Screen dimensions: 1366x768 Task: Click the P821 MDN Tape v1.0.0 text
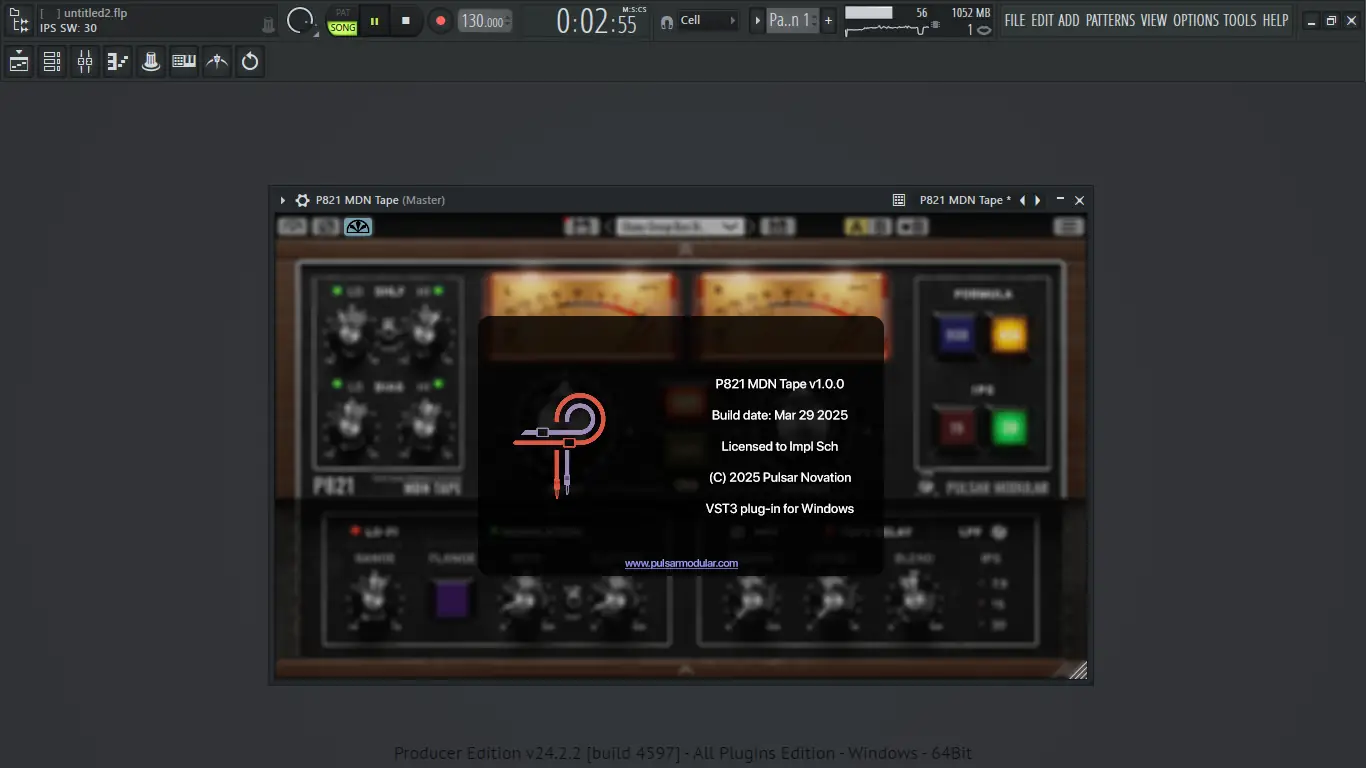coord(780,384)
